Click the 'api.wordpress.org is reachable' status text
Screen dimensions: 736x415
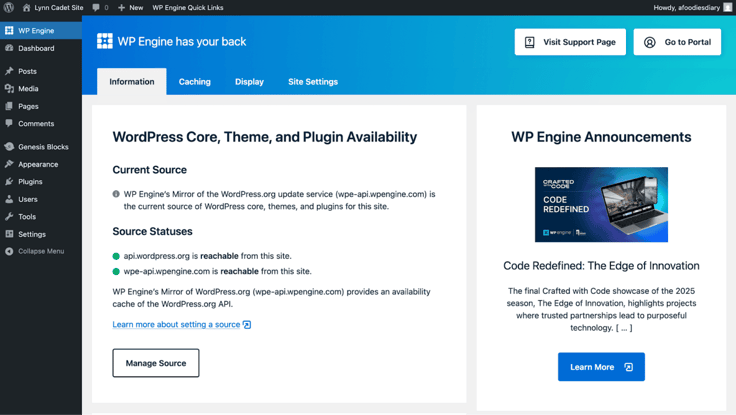(x=207, y=256)
